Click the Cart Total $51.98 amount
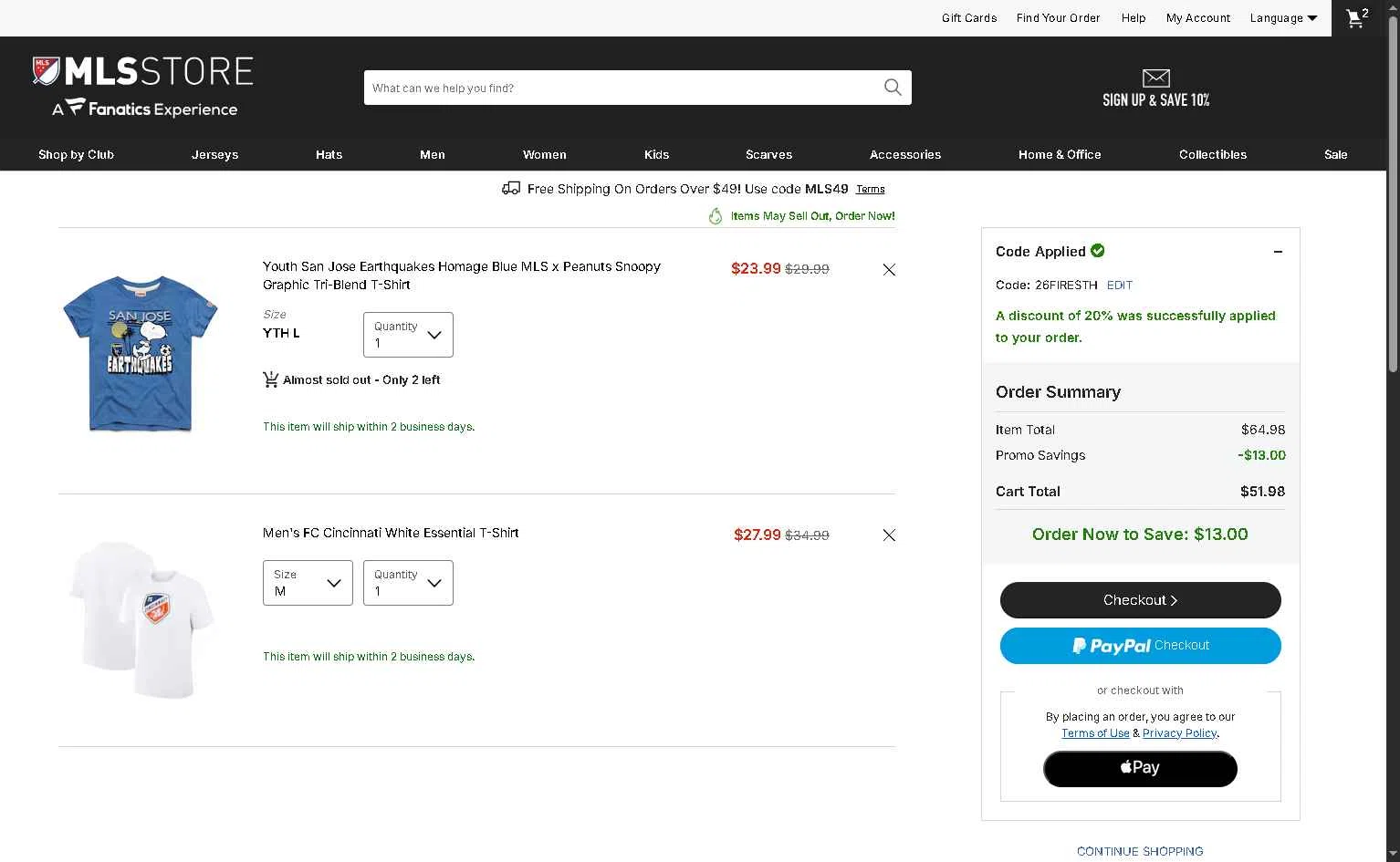This screenshot has height=862, width=1400. [1262, 492]
